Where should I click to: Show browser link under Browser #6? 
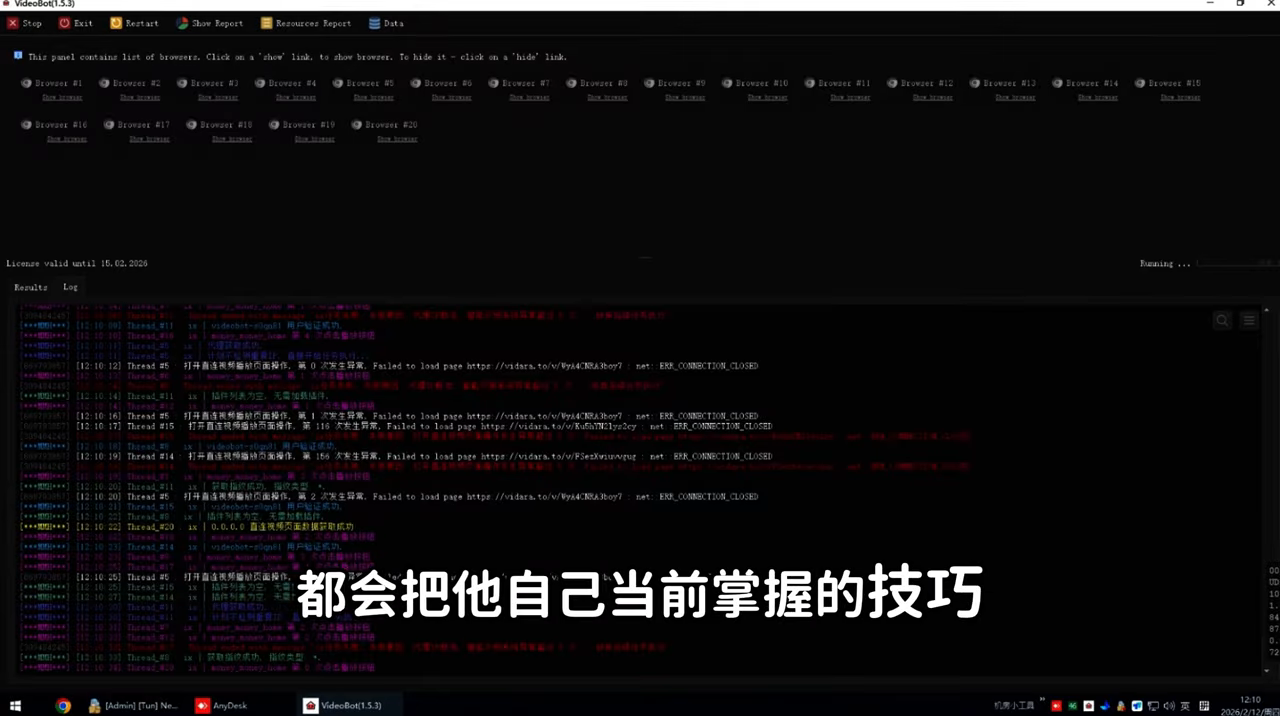(452, 98)
